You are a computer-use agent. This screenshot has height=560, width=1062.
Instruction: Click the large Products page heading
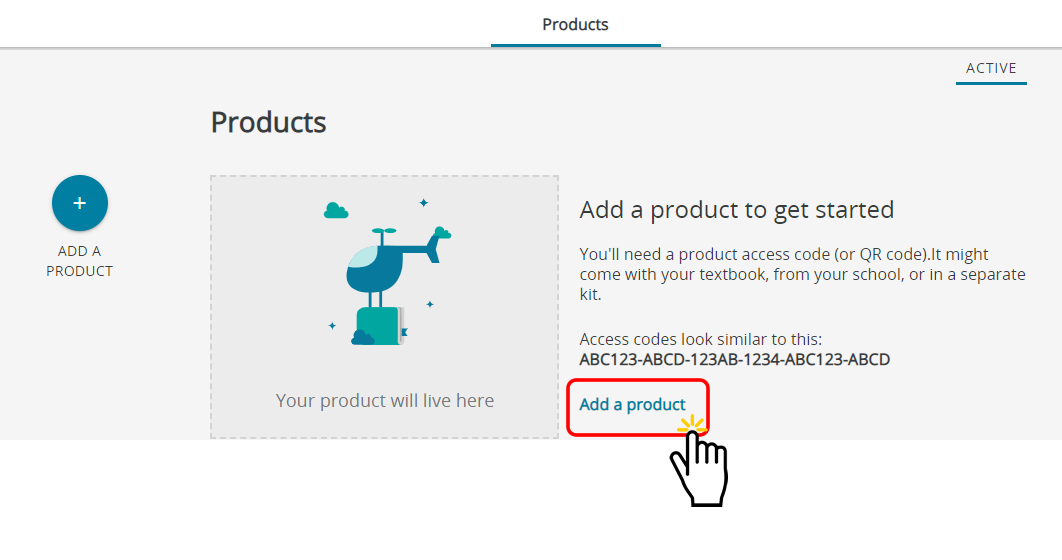click(268, 123)
